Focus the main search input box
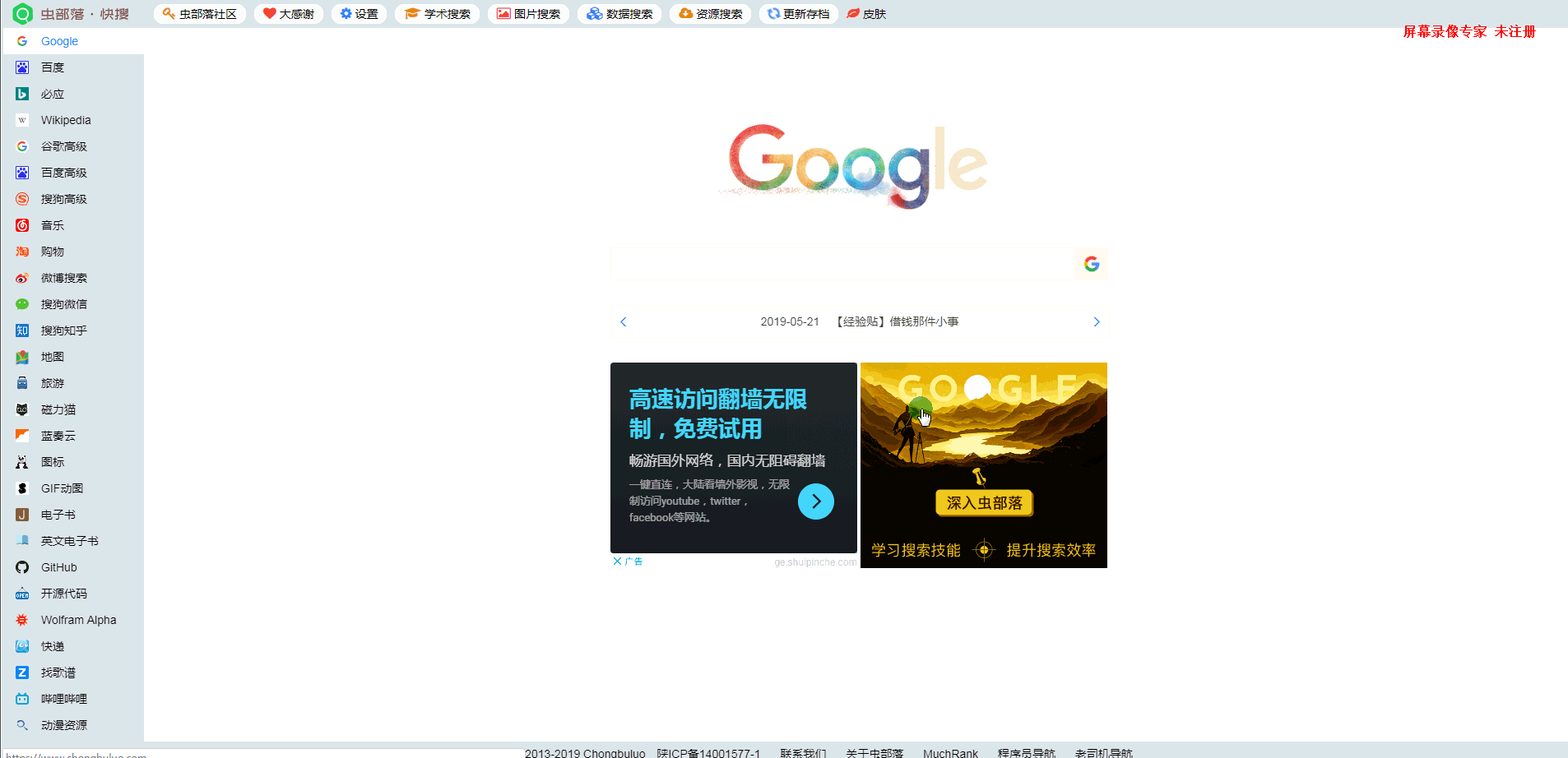The width and height of the screenshot is (1568, 758). coord(842,264)
